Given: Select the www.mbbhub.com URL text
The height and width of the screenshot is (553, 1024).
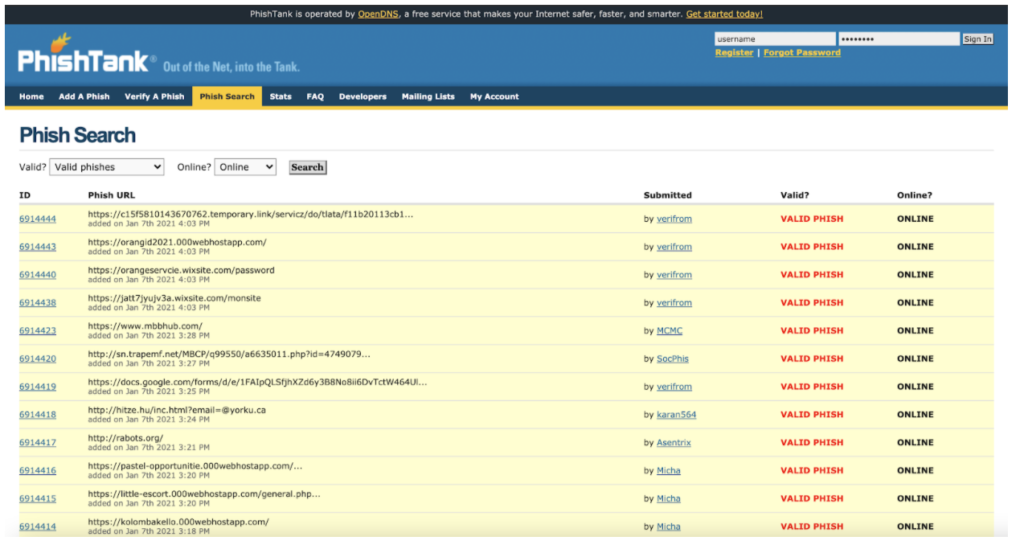Looking at the screenshot, I should click(145, 326).
